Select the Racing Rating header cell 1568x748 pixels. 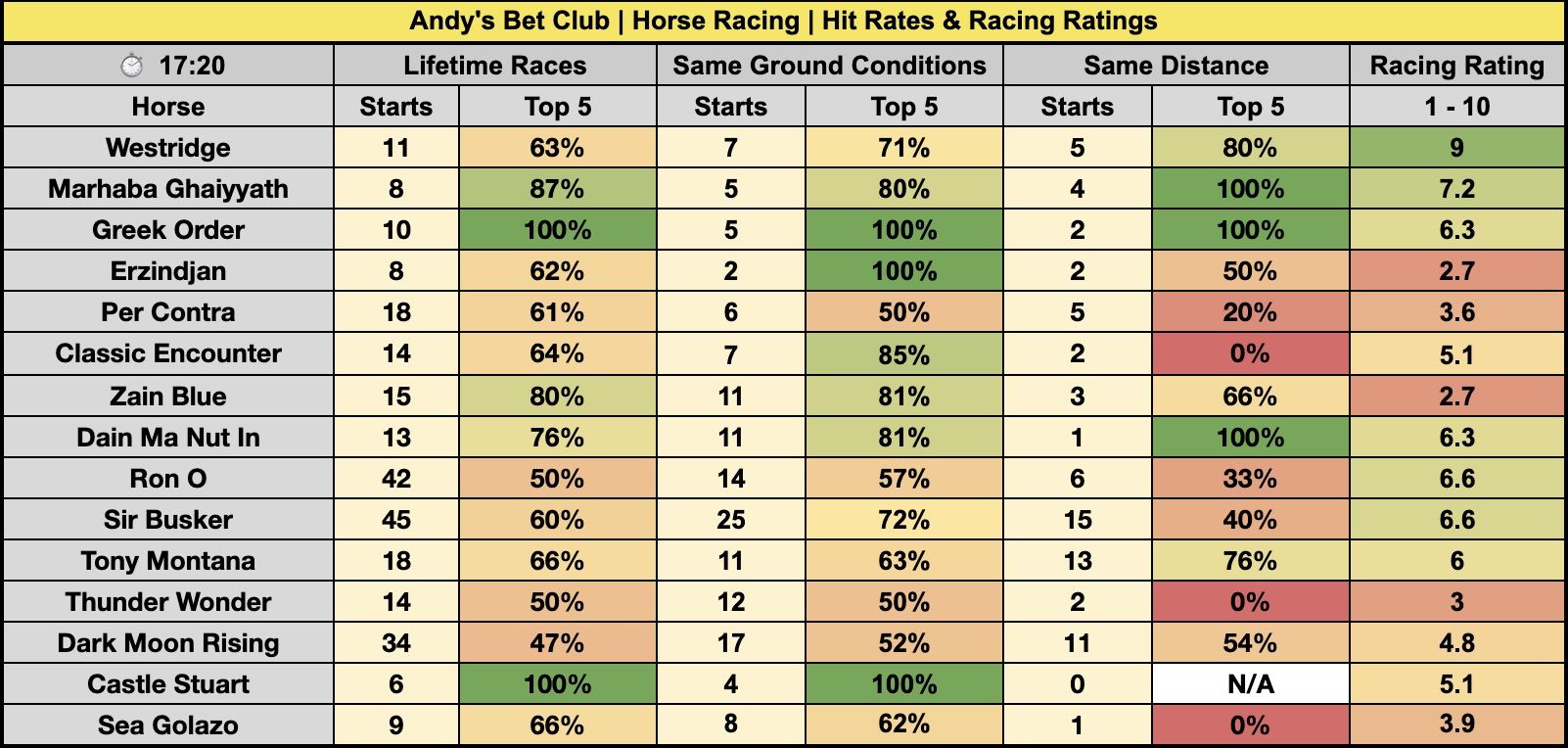point(1456,66)
